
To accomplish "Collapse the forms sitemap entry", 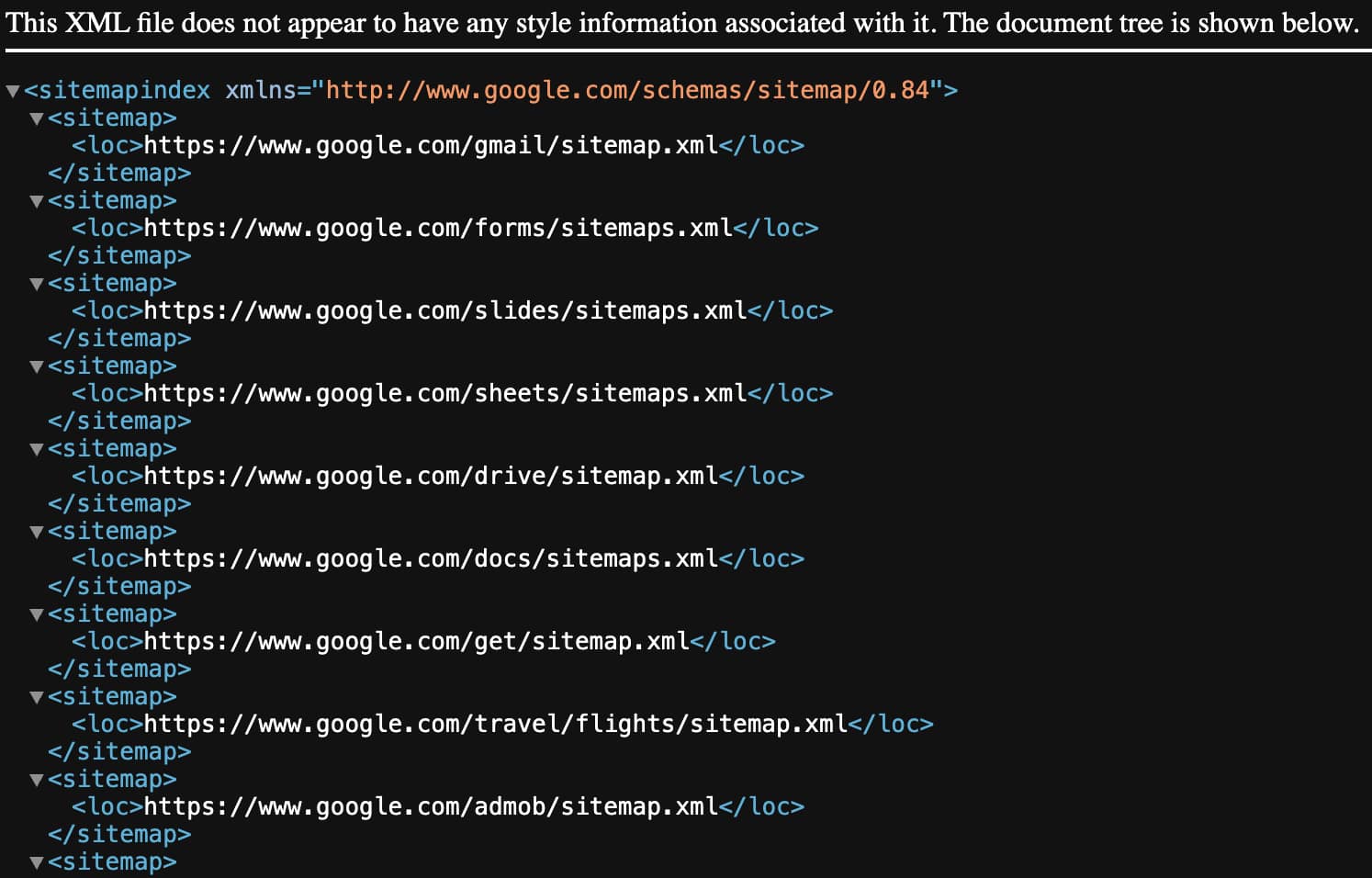I will (x=35, y=200).
